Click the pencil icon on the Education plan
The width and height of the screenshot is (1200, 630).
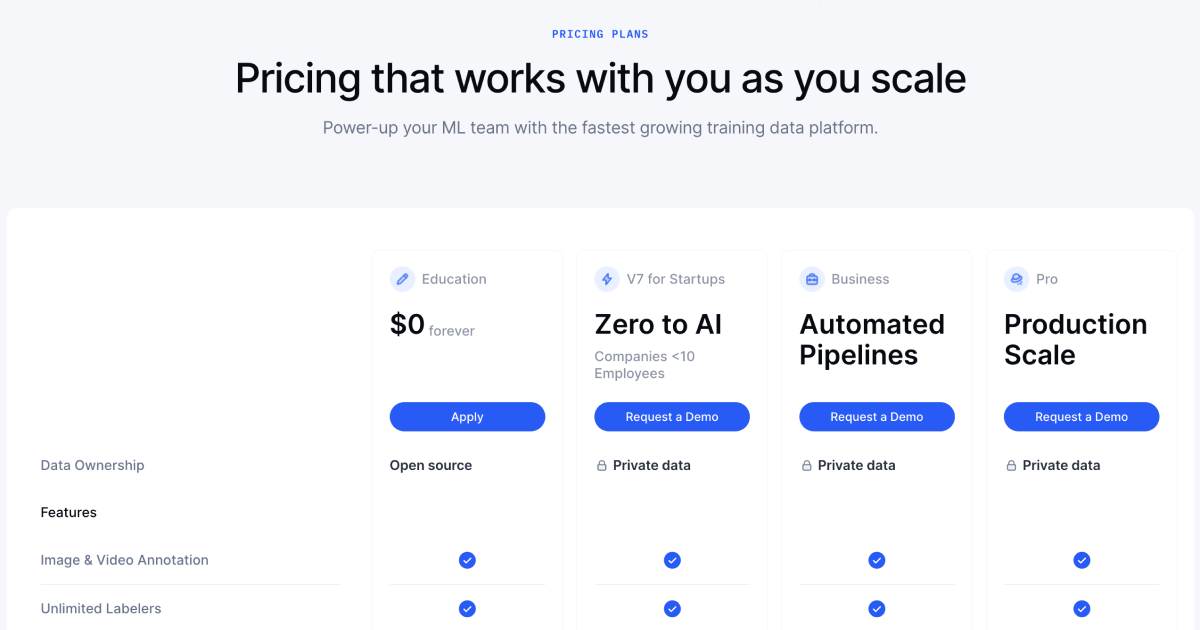tap(403, 279)
